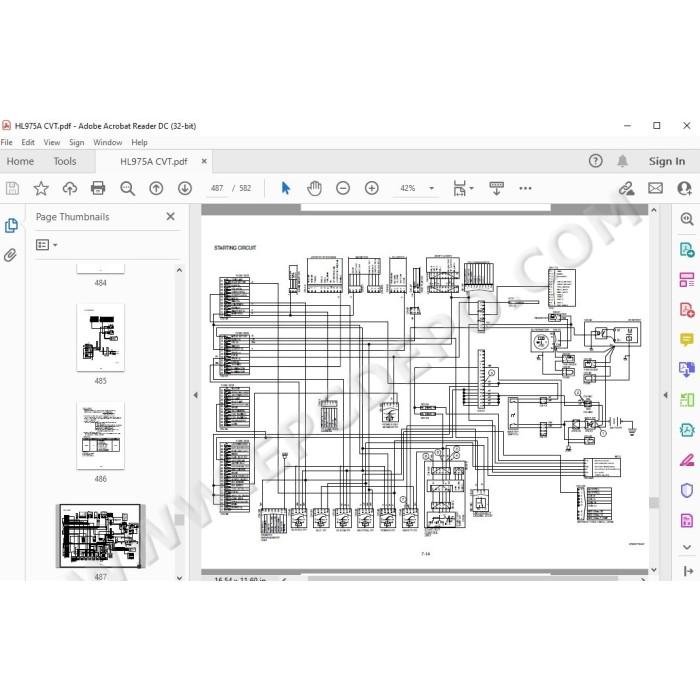700x700 pixels.
Task: Upload file to cloud icon
Action: [x=70, y=188]
